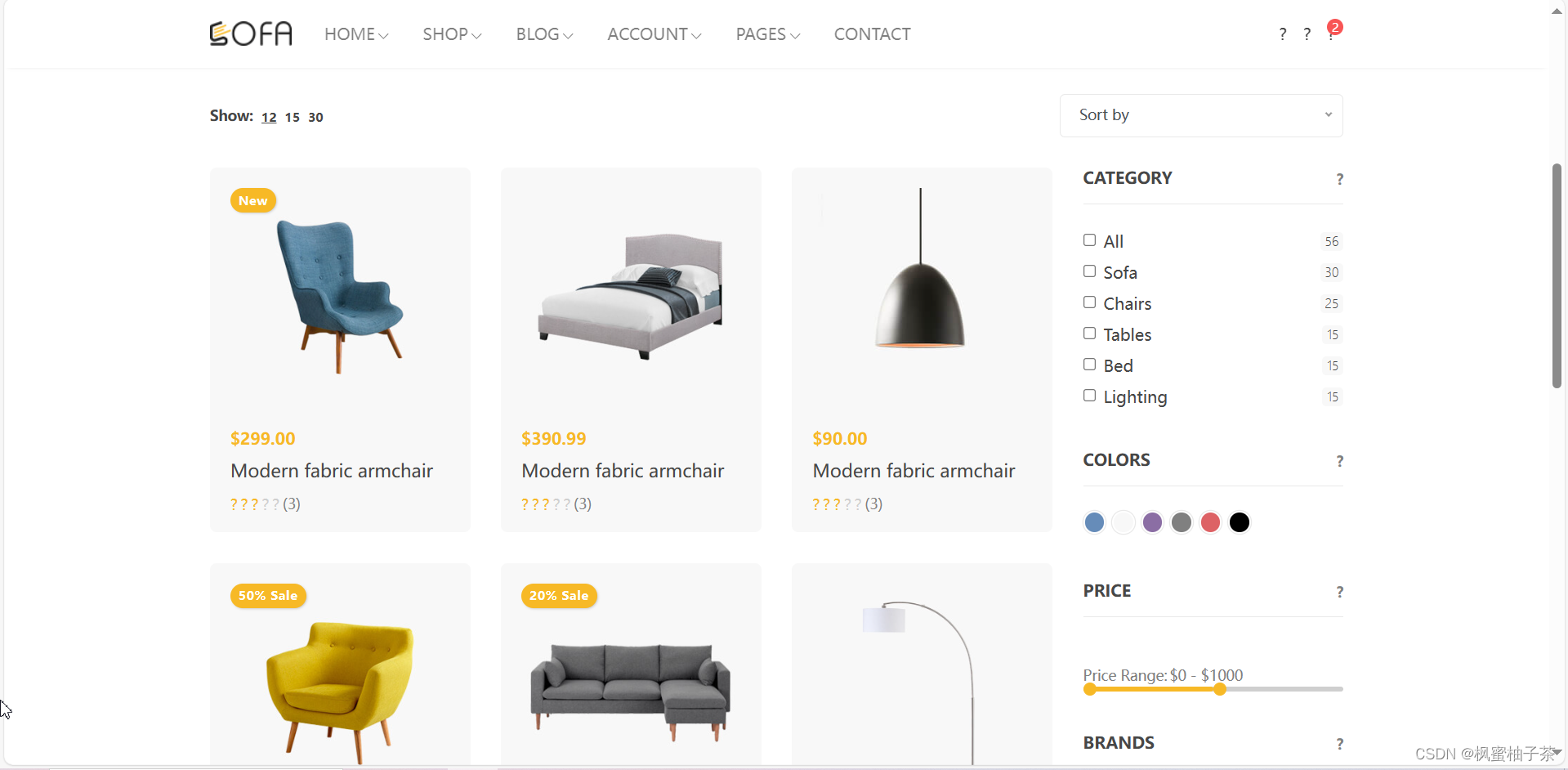Screen dimensions: 1568x770
Task: Expand the ACCOUNT menu dropdown
Action: pyautogui.click(x=654, y=34)
